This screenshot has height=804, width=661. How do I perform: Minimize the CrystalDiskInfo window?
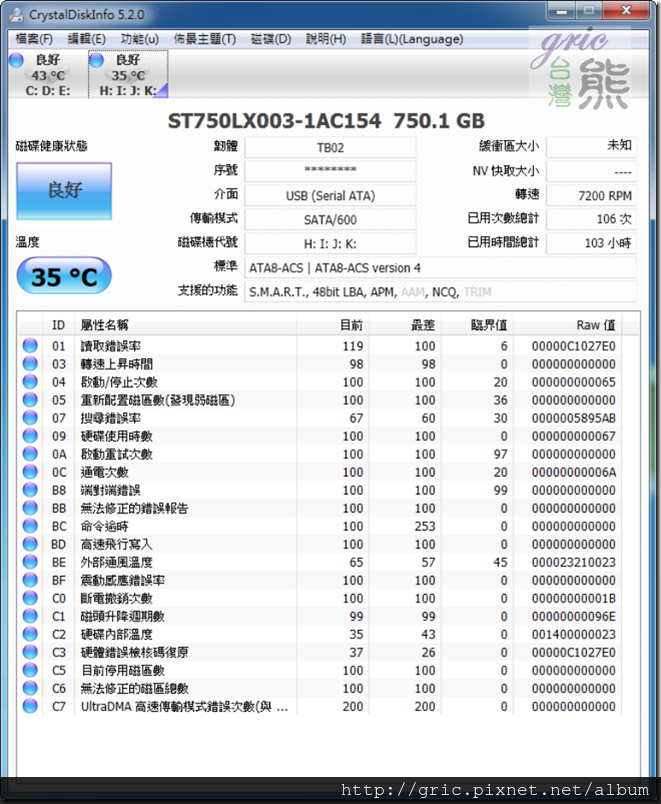click(x=562, y=11)
